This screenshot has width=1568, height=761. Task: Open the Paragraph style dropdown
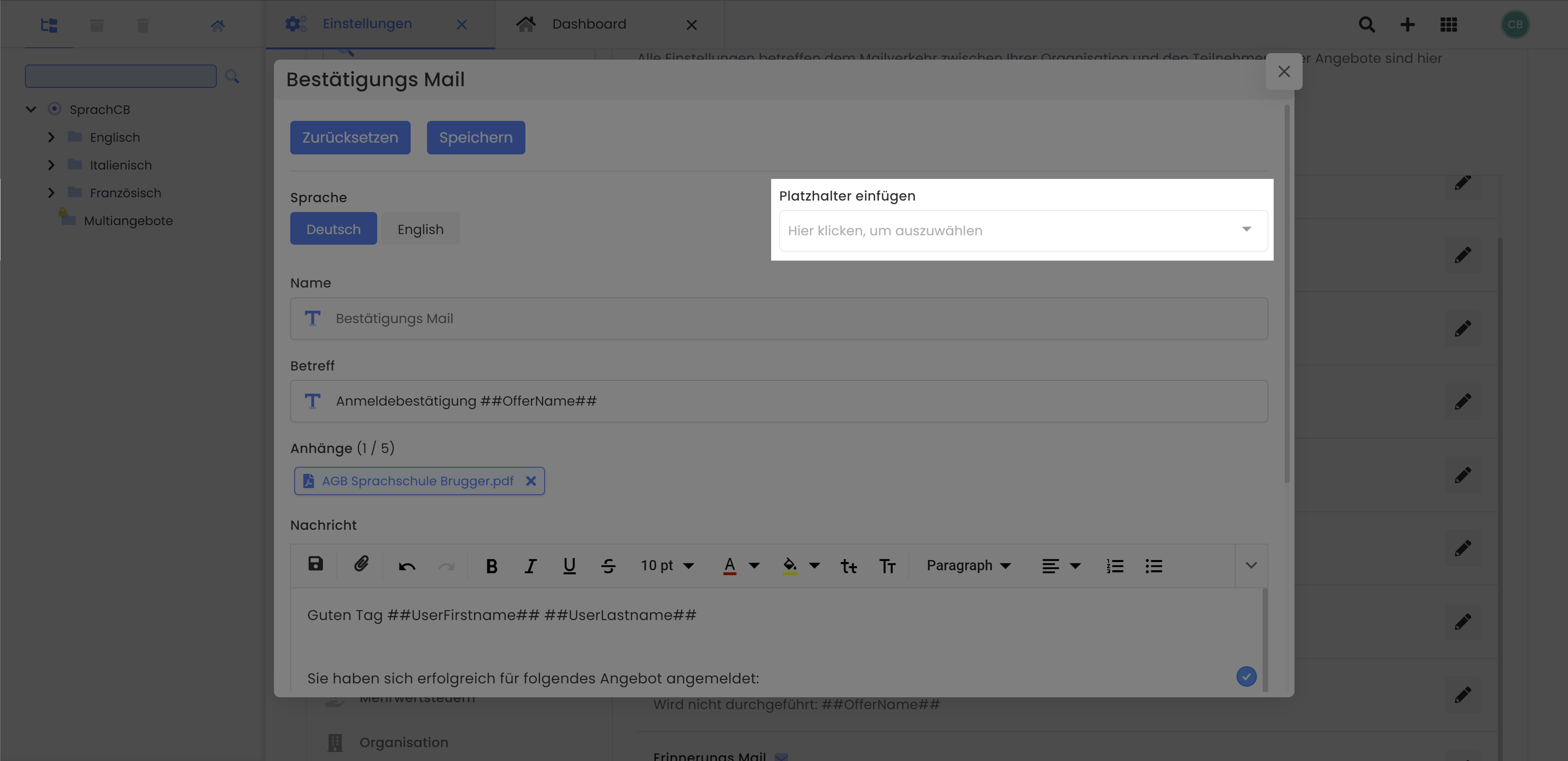click(968, 566)
